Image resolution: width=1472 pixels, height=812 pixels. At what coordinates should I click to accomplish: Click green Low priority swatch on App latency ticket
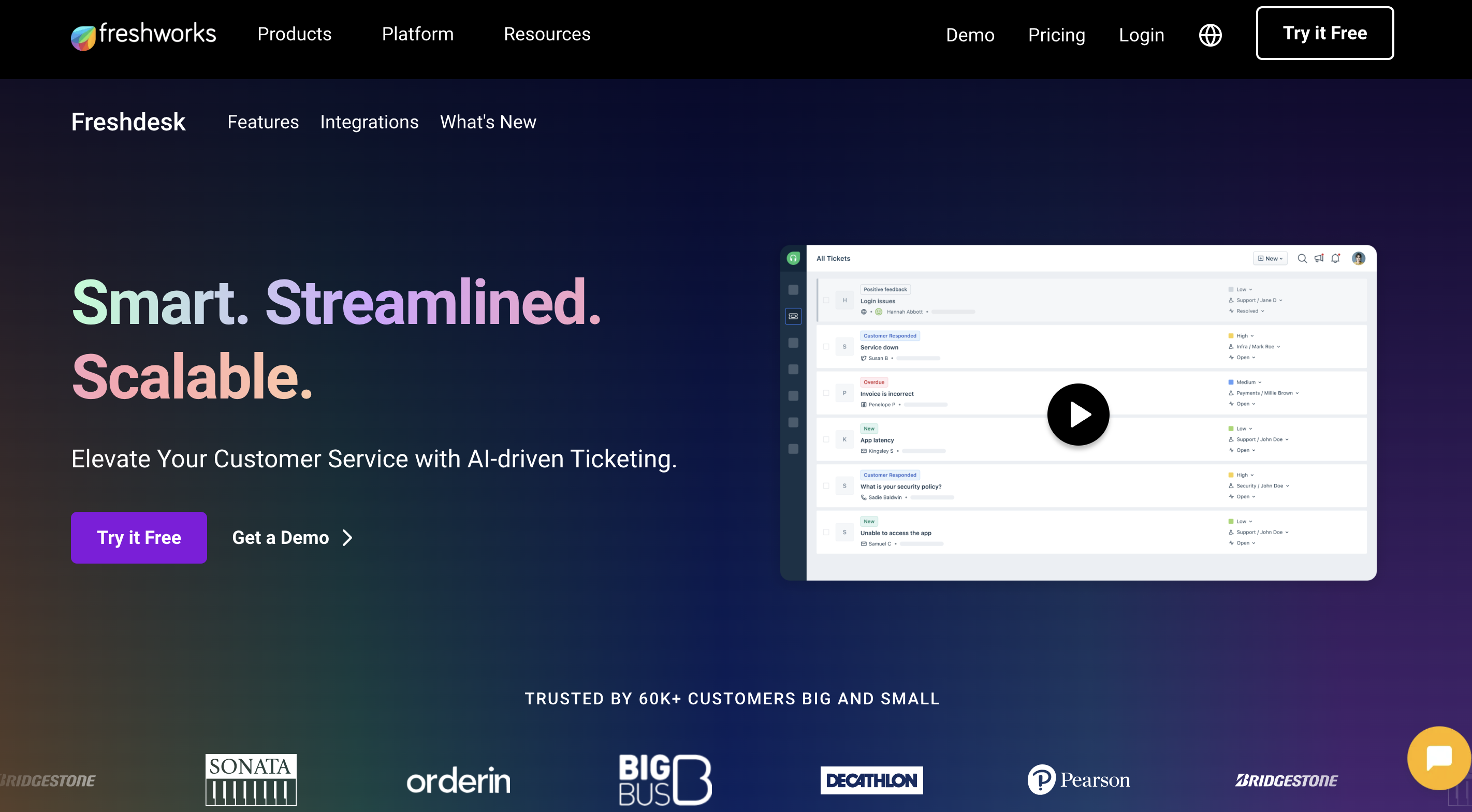tap(1230, 429)
